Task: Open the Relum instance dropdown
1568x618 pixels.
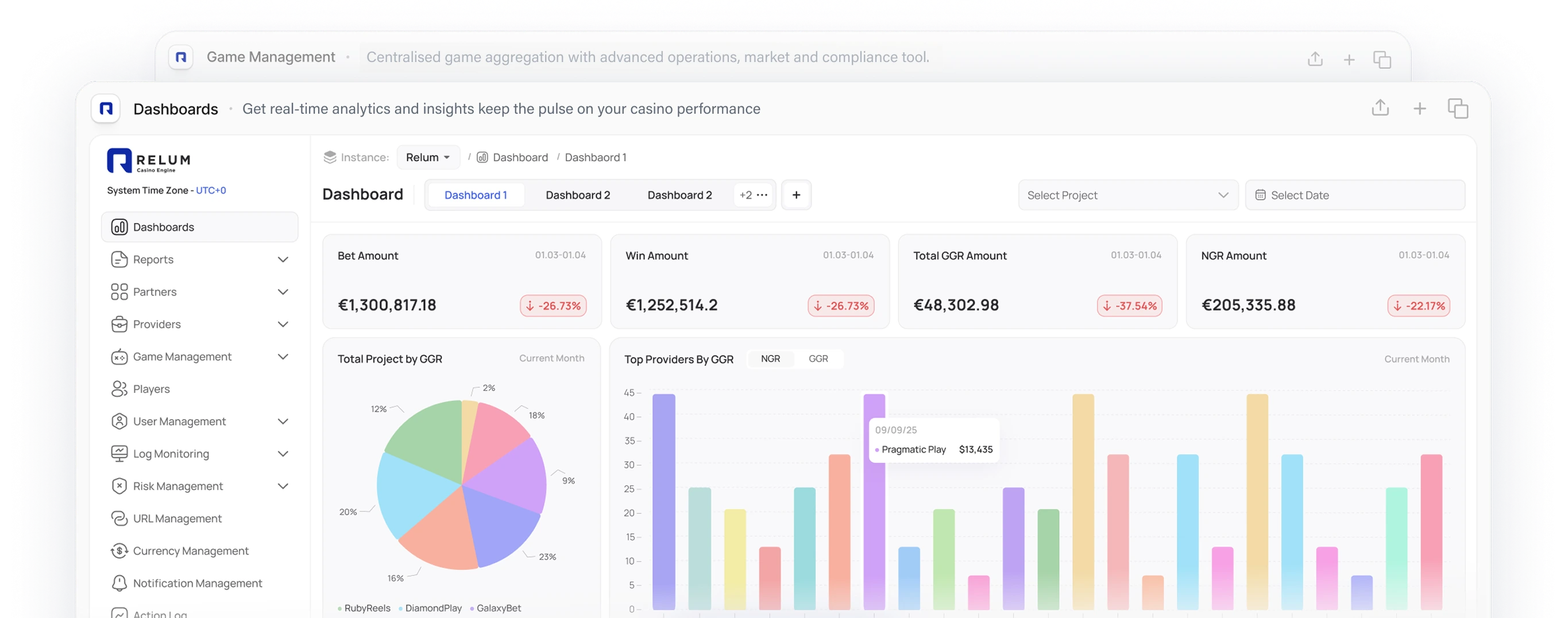Action: click(428, 157)
